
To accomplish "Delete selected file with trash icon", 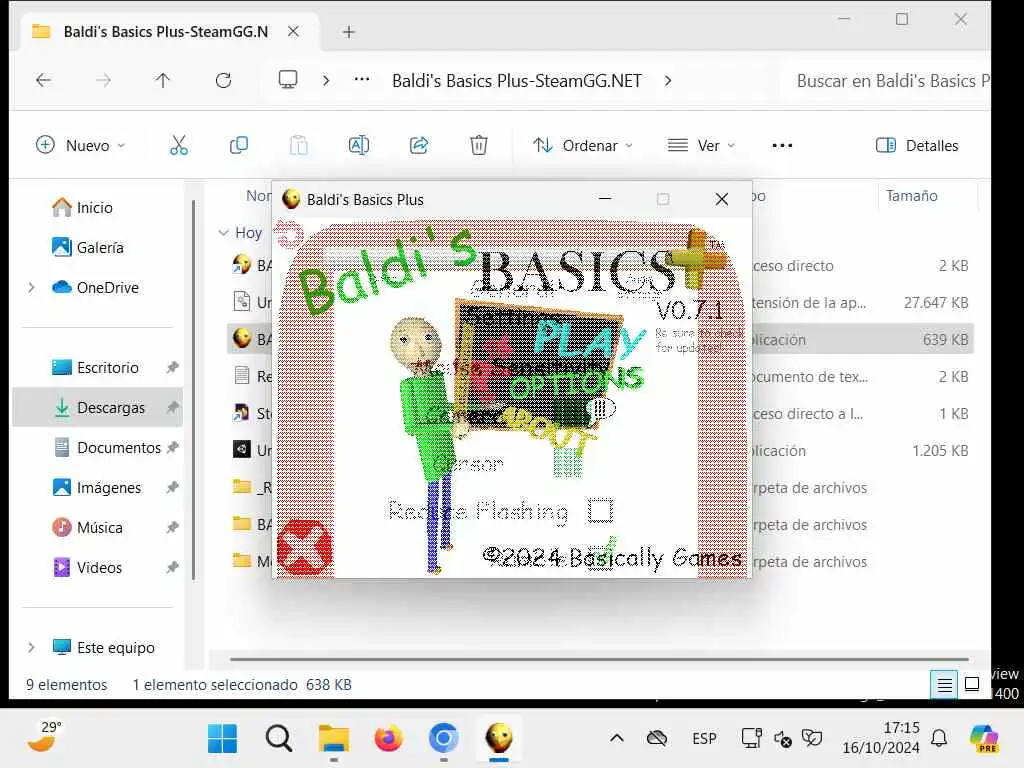I will (x=479, y=145).
